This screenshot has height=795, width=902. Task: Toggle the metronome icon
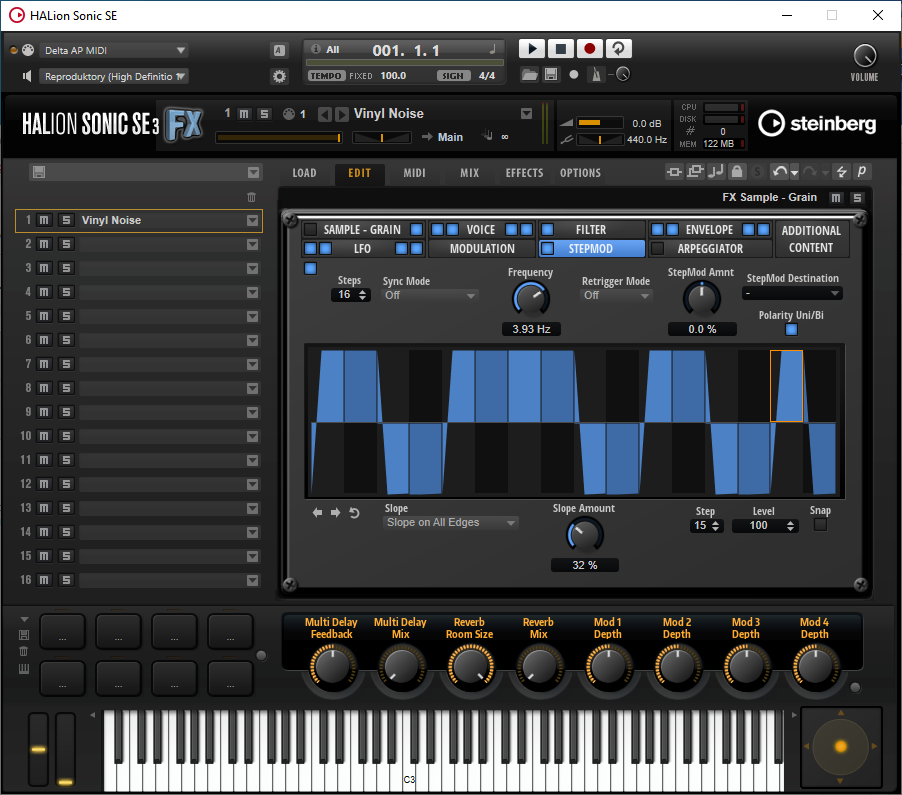pos(596,75)
